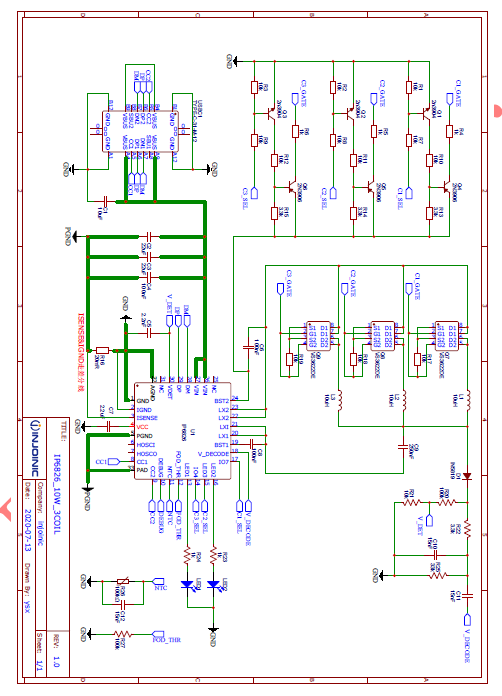Click the Injoinic logo in title block
This screenshot has height=696, width=502.
(35, 447)
